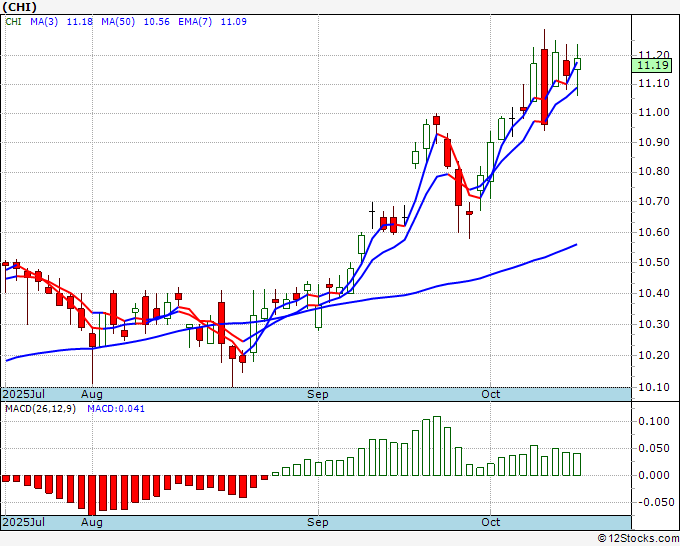Click the EMA(7) legend label
This screenshot has width=680, height=546.
tap(195, 21)
